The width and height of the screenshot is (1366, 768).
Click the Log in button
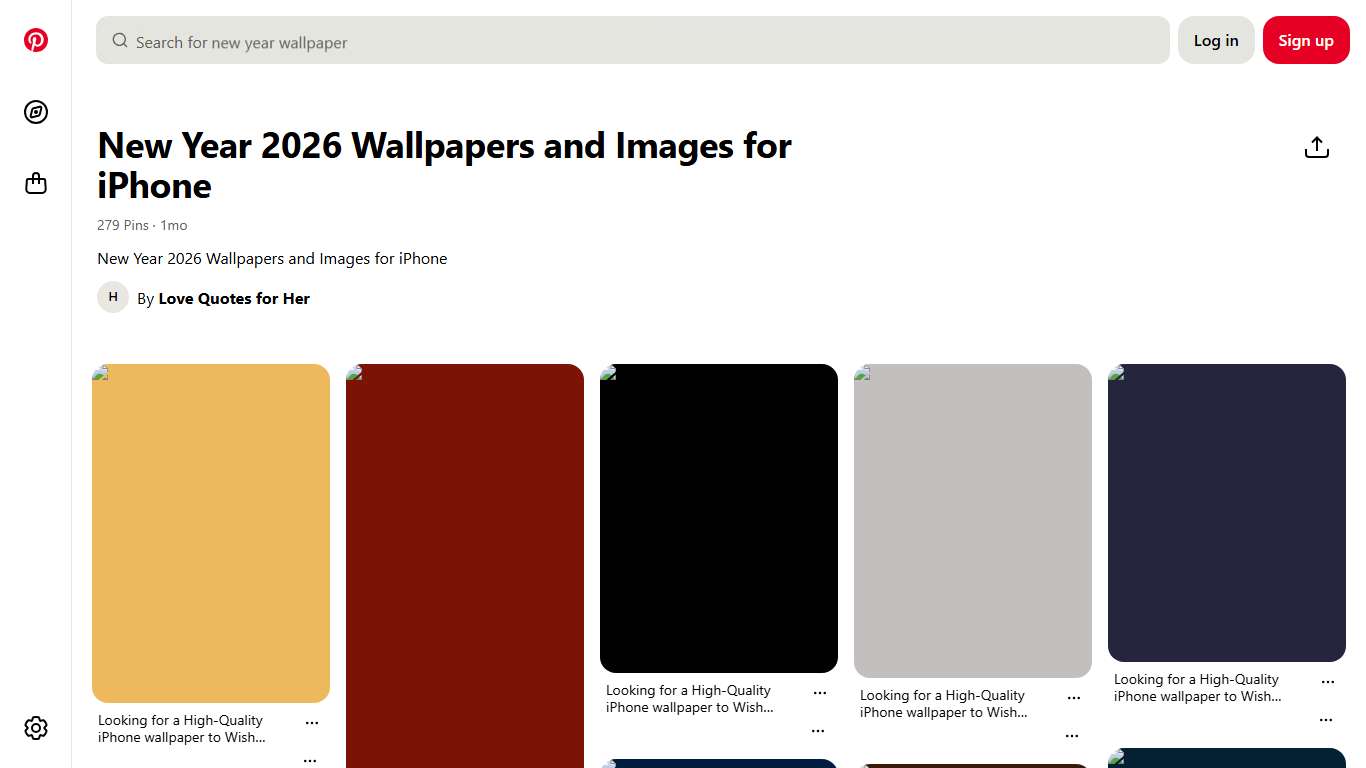click(x=1216, y=40)
